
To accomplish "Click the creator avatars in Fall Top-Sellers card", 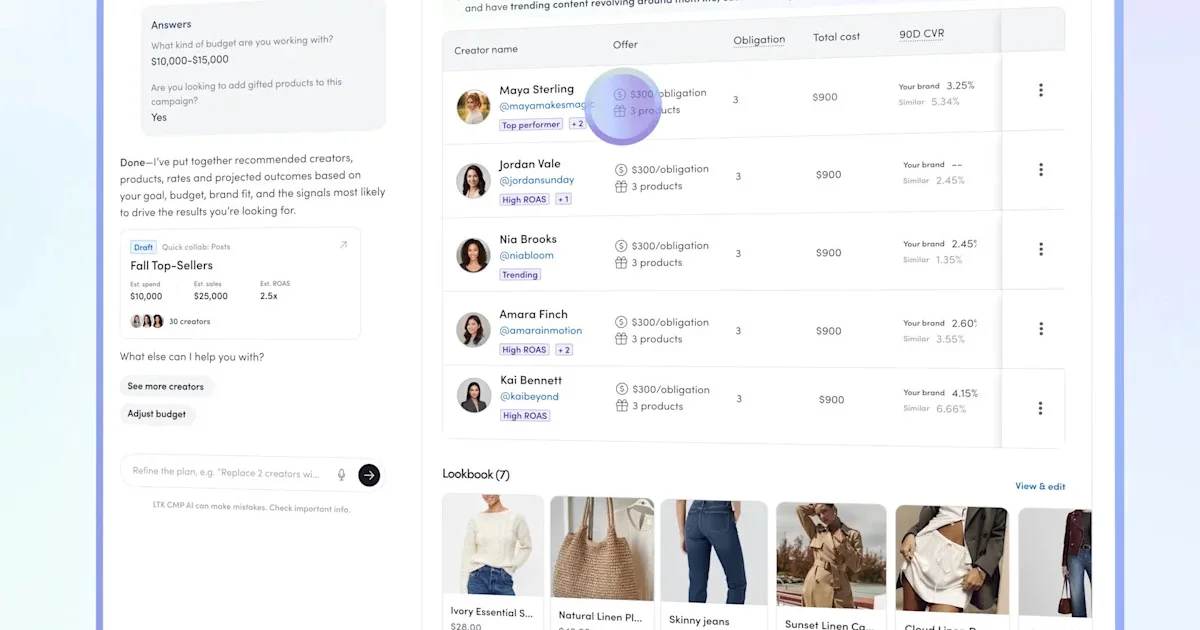I will point(147,322).
